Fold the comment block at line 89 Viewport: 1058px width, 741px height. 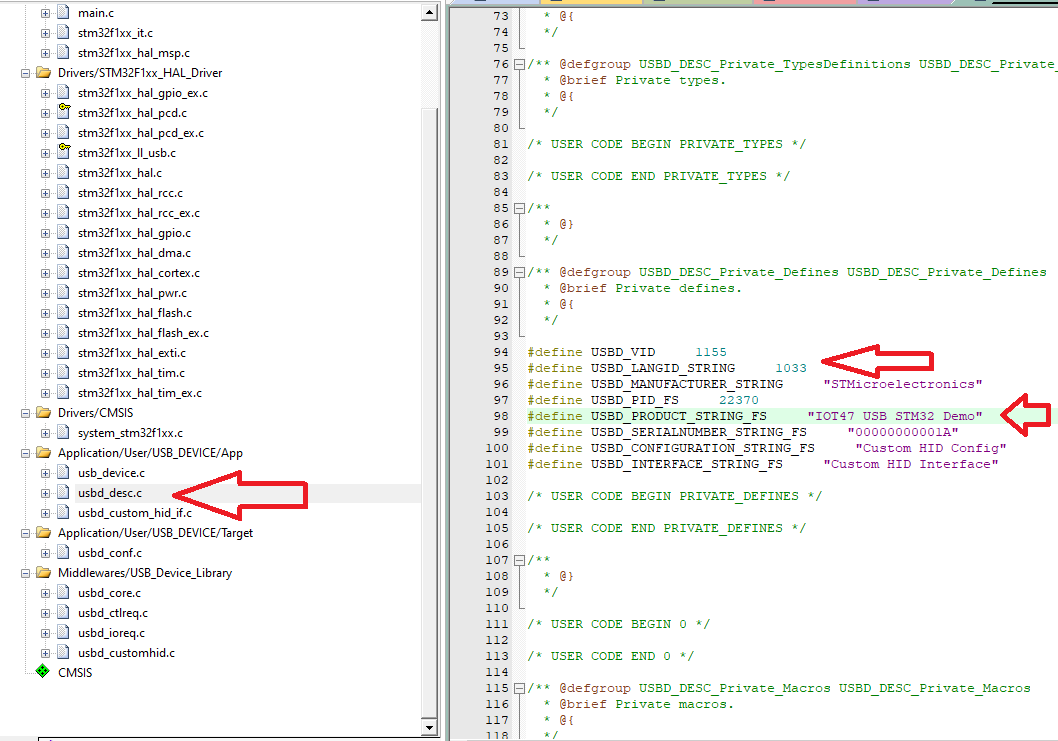click(519, 272)
